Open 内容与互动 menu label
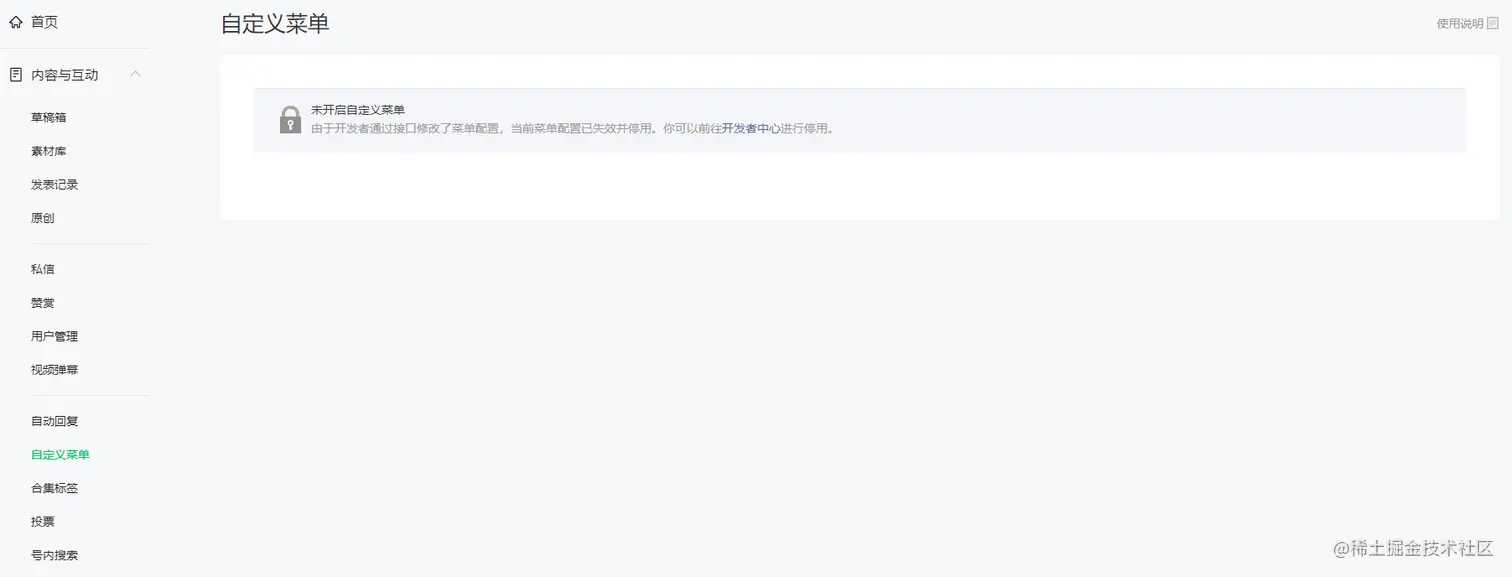The width and height of the screenshot is (1512, 577). pyautogui.click(x=65, y=75)
